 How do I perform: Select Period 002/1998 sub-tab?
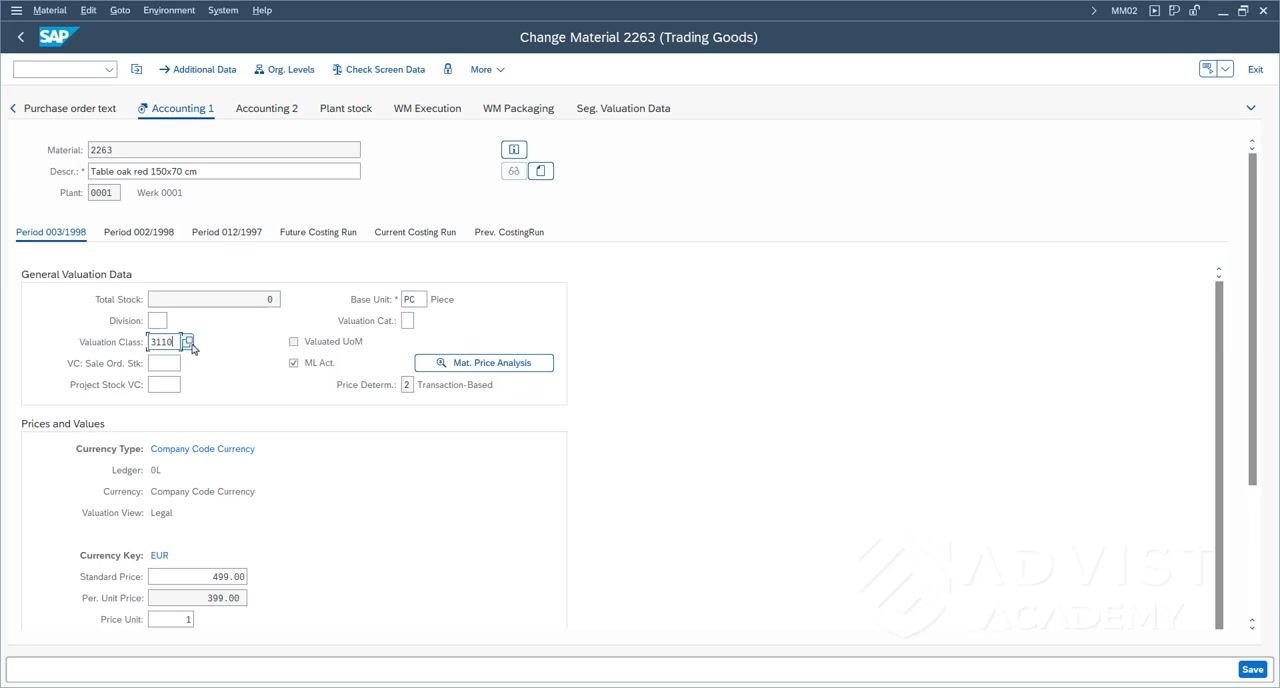coord(139,232)
